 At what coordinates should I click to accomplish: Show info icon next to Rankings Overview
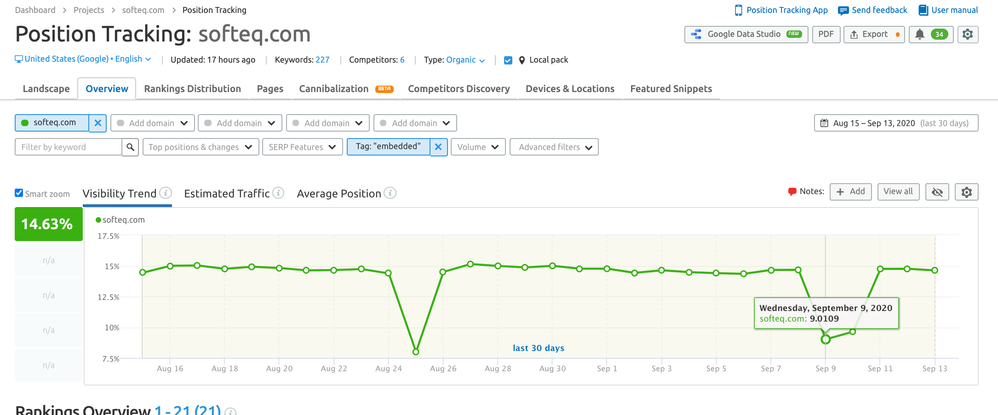pos(230,411)
